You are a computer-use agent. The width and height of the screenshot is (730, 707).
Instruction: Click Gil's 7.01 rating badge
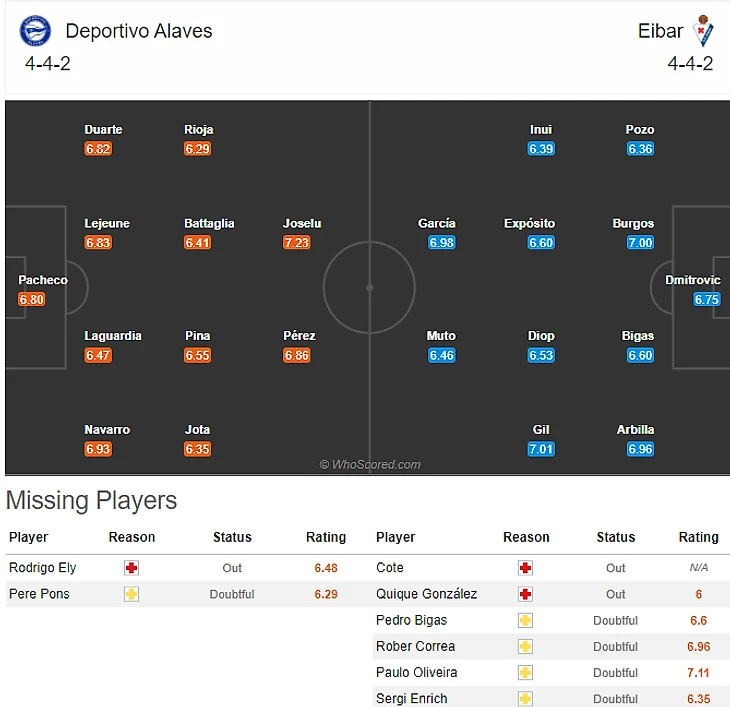tap(541, 449)
